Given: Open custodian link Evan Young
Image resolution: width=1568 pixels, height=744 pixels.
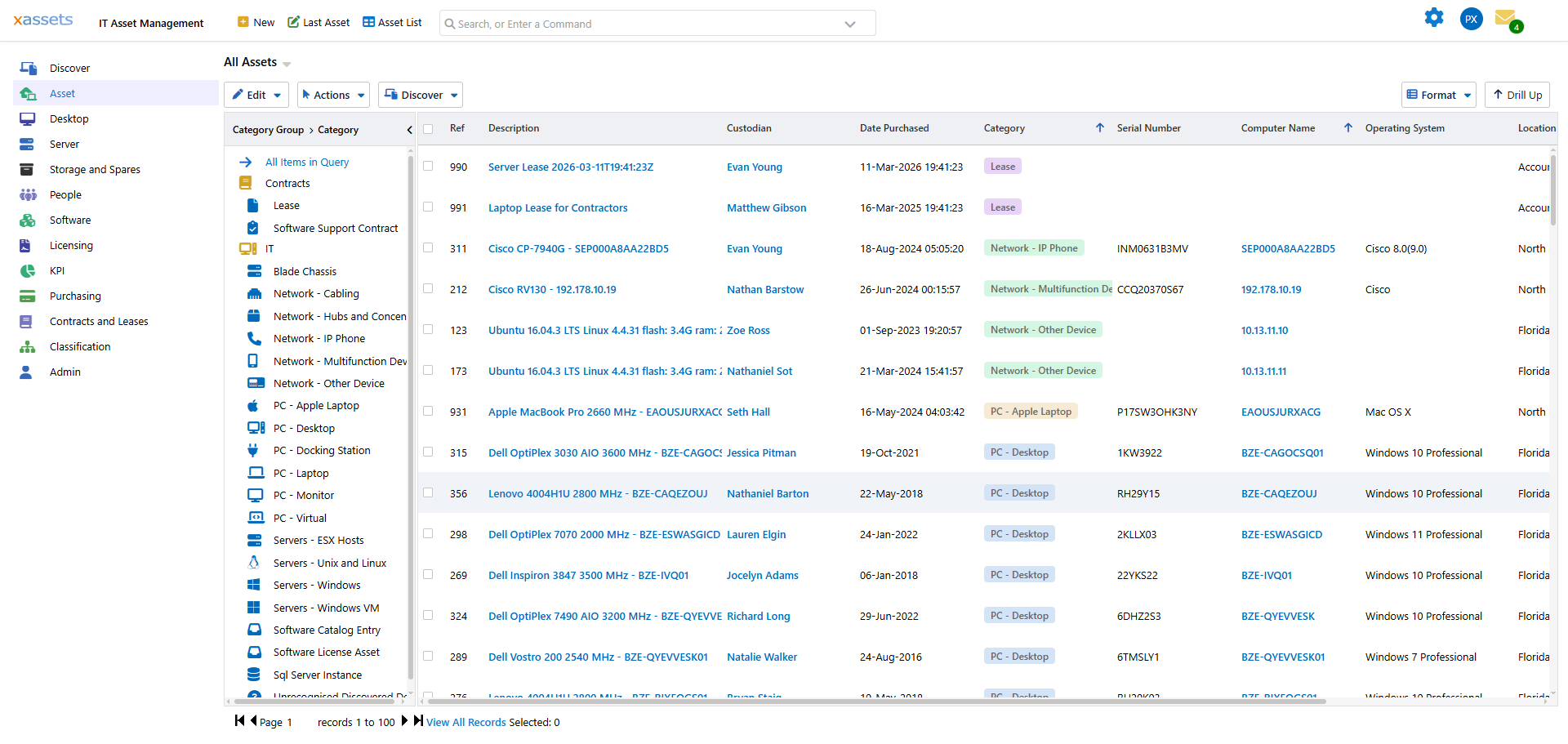Looking at the screenshot, I should tap(754, 167).
